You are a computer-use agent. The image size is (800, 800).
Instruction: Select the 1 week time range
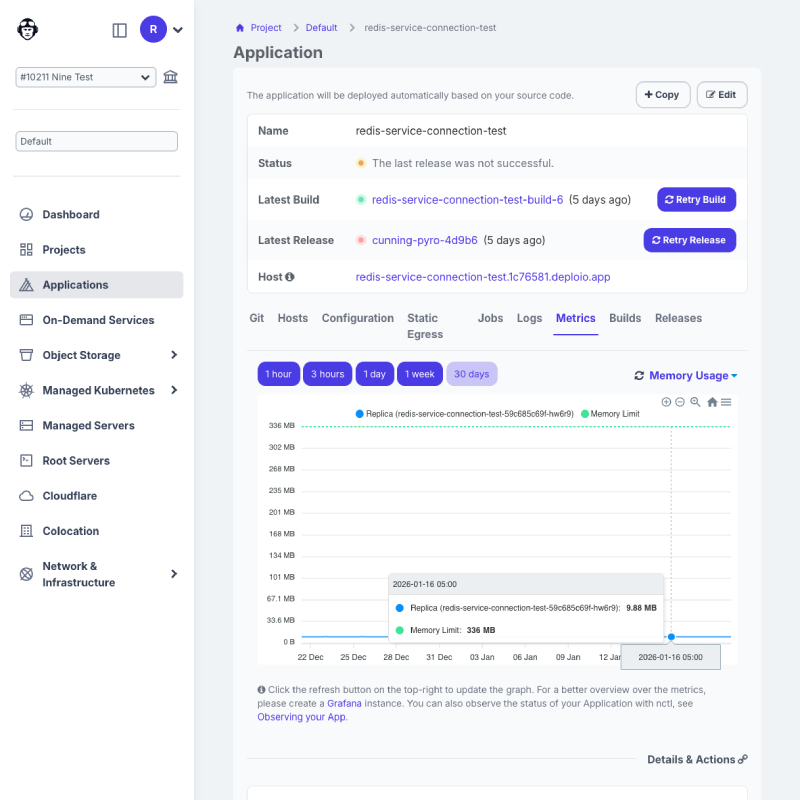(x=419, y=374)
